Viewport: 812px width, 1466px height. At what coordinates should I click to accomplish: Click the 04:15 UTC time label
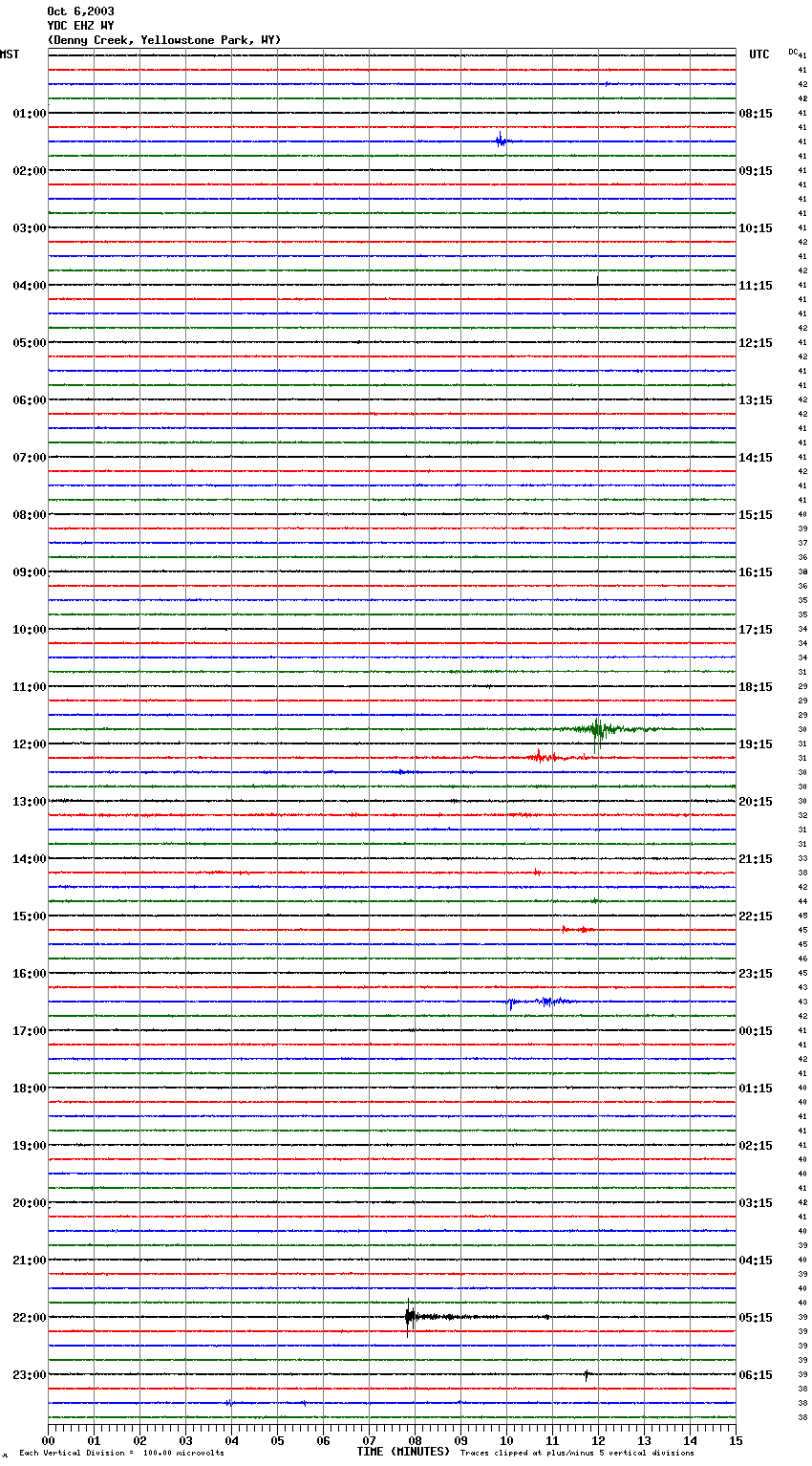pos(756,1261)
